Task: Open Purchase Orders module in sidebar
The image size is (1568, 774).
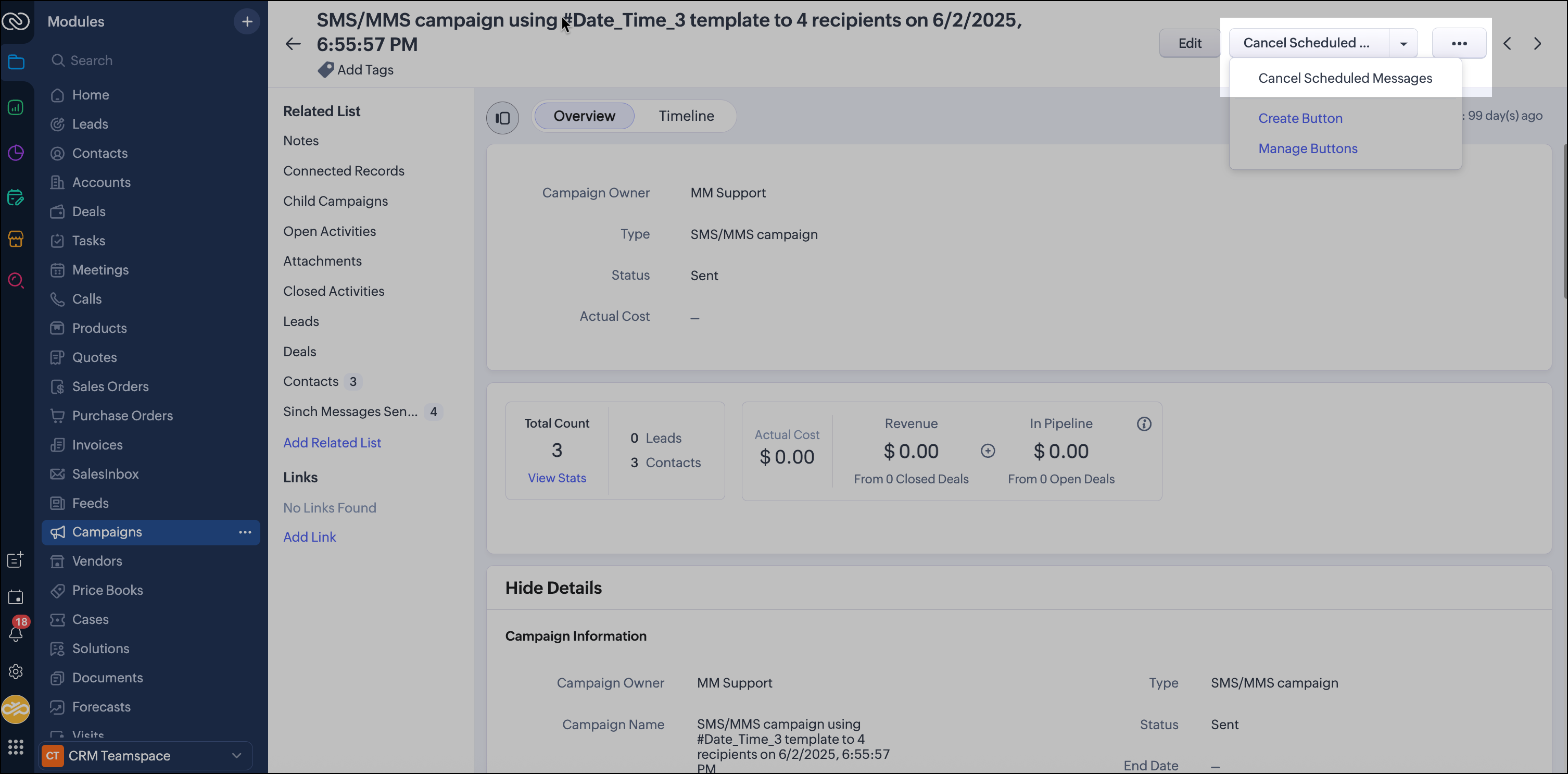Action: (x=122, y=417)
